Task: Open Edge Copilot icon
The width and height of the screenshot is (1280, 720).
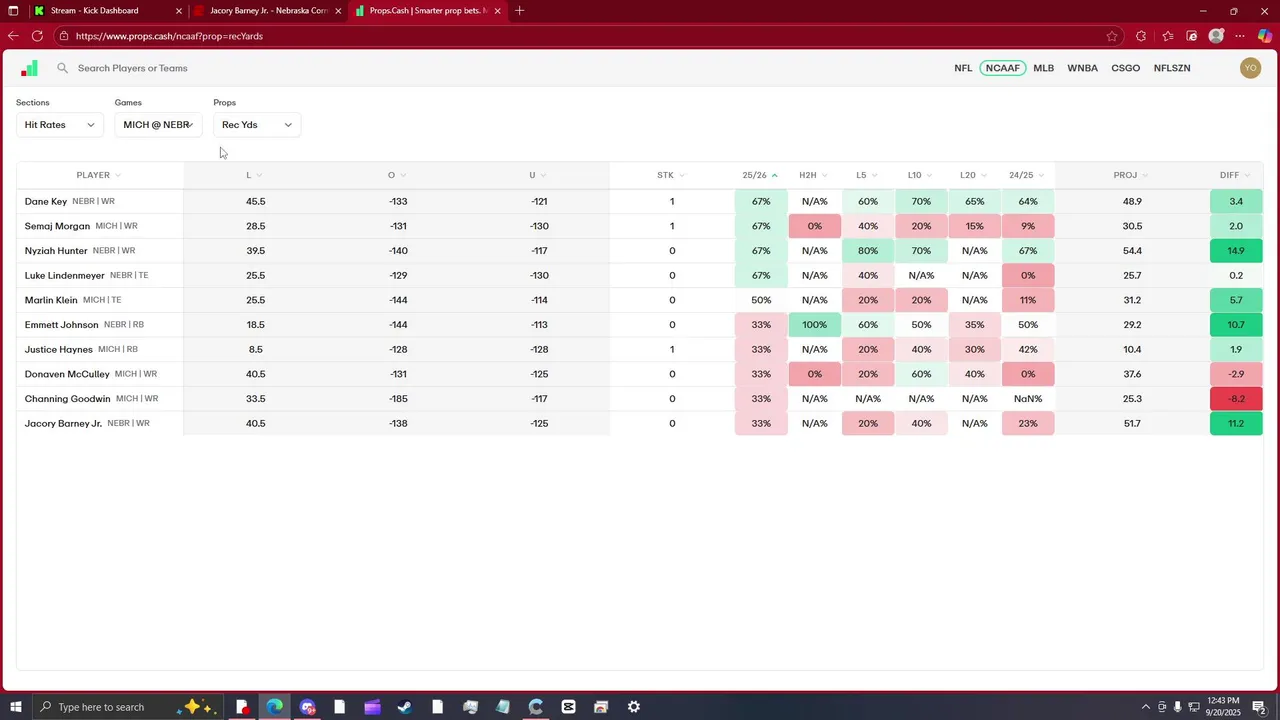Action: 1264,36
